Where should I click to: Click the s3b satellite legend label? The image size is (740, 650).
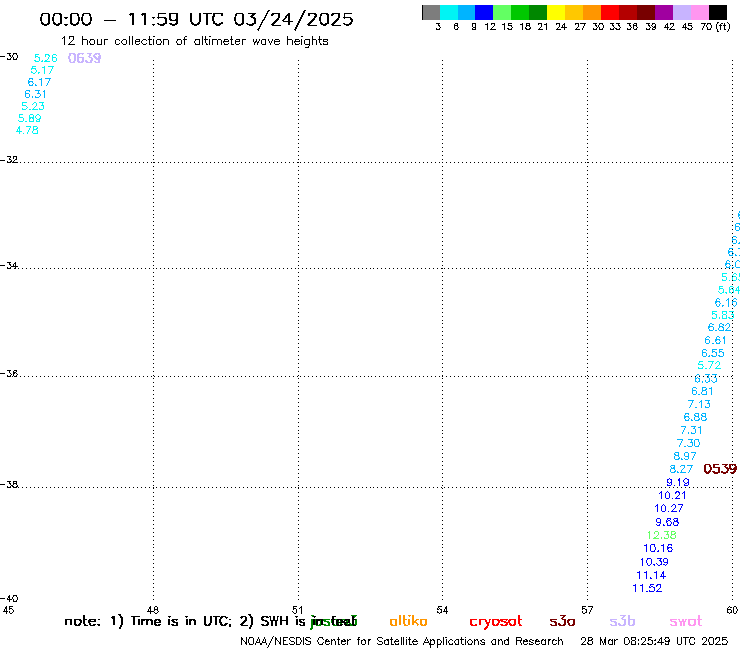coord(622,621)
